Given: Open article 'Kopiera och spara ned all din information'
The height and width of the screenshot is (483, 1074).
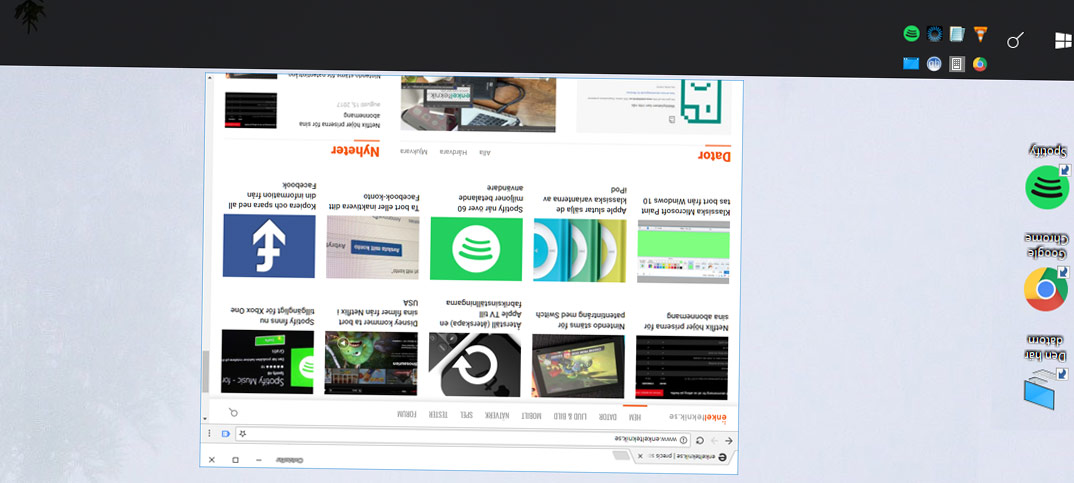Looking at the screenshot, I should point(273,195).
